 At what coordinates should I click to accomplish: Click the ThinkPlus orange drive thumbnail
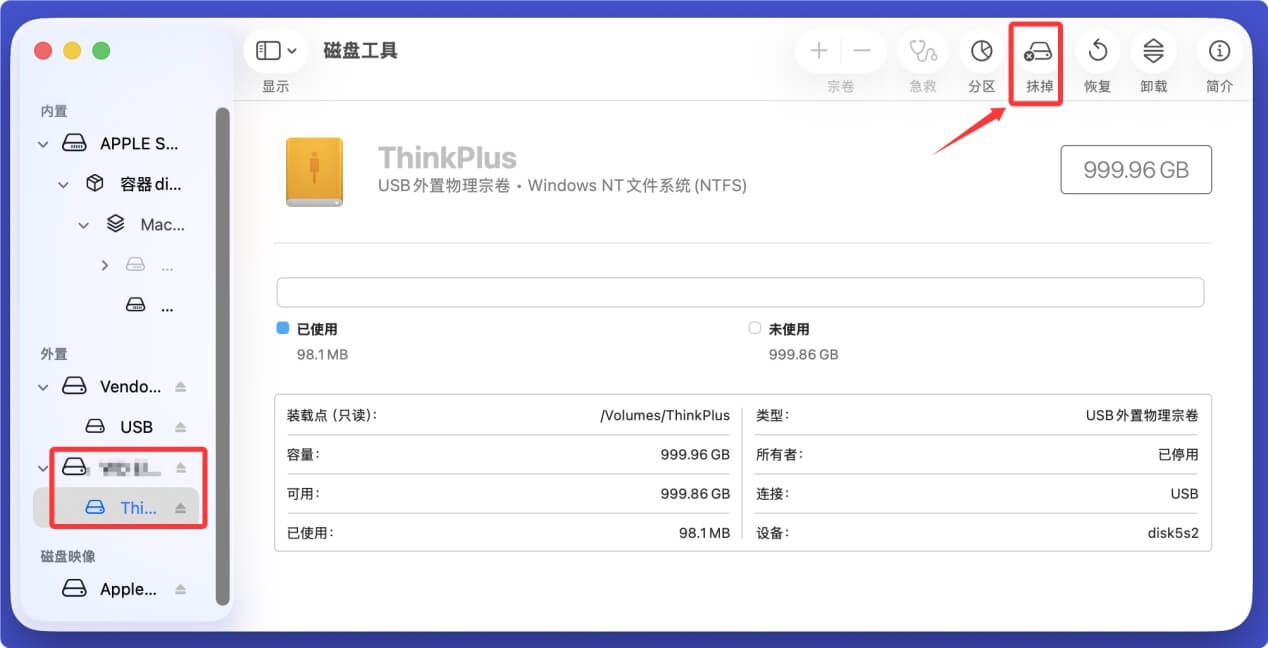pos(314,170)
